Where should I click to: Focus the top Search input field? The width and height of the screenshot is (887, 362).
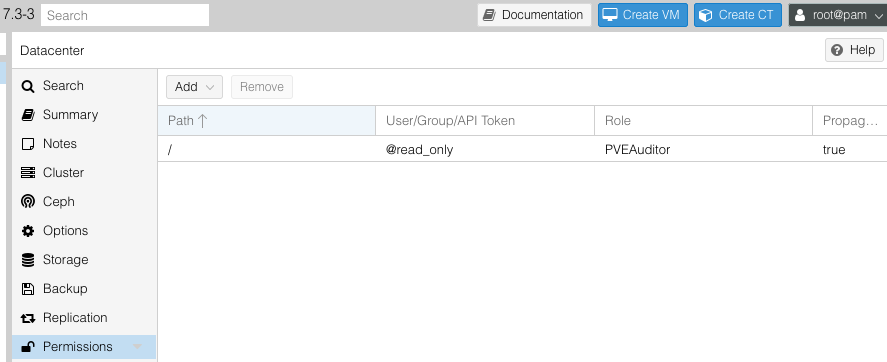tap(125, 15)
